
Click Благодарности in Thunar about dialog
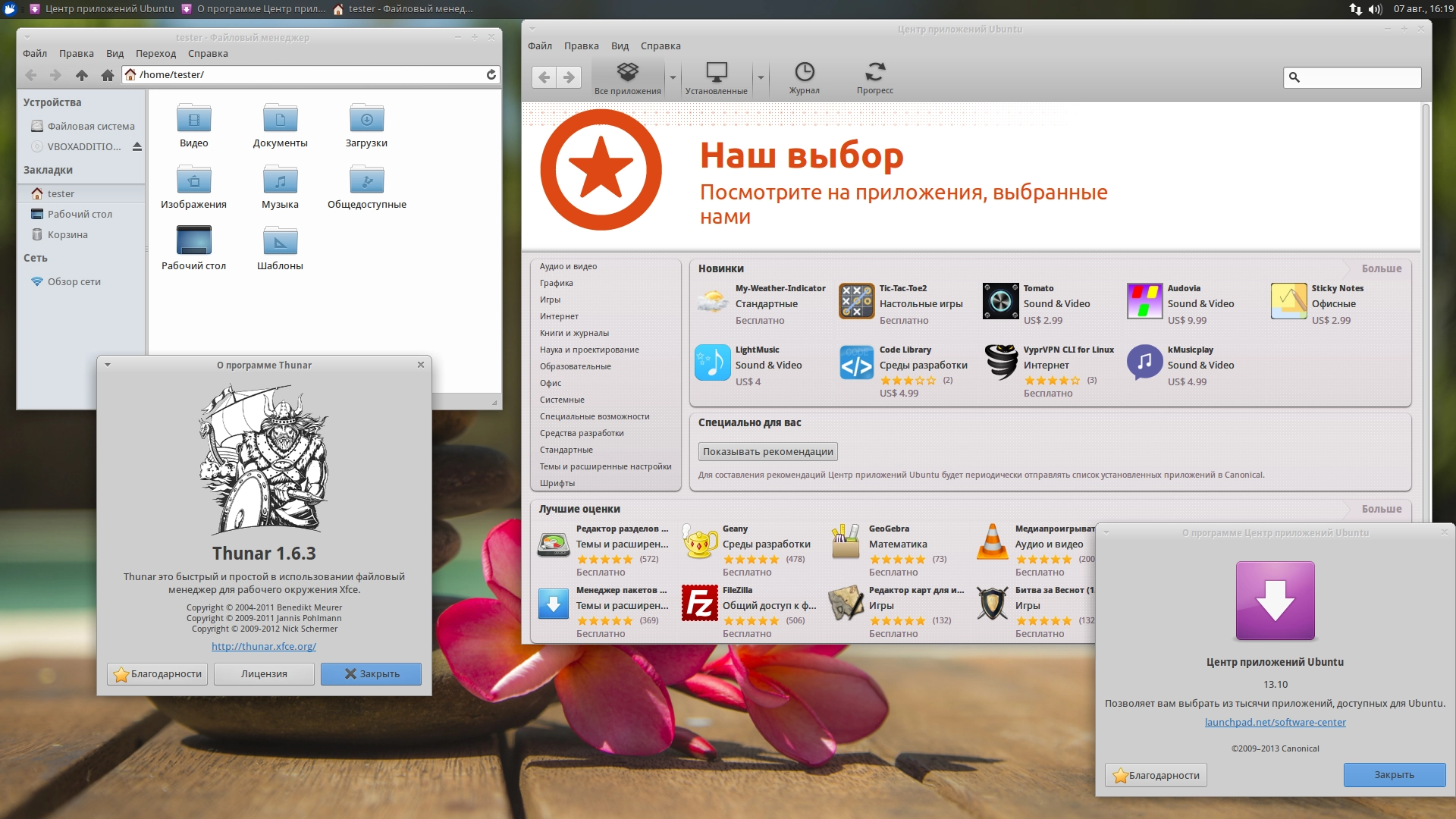click(157, 674)
